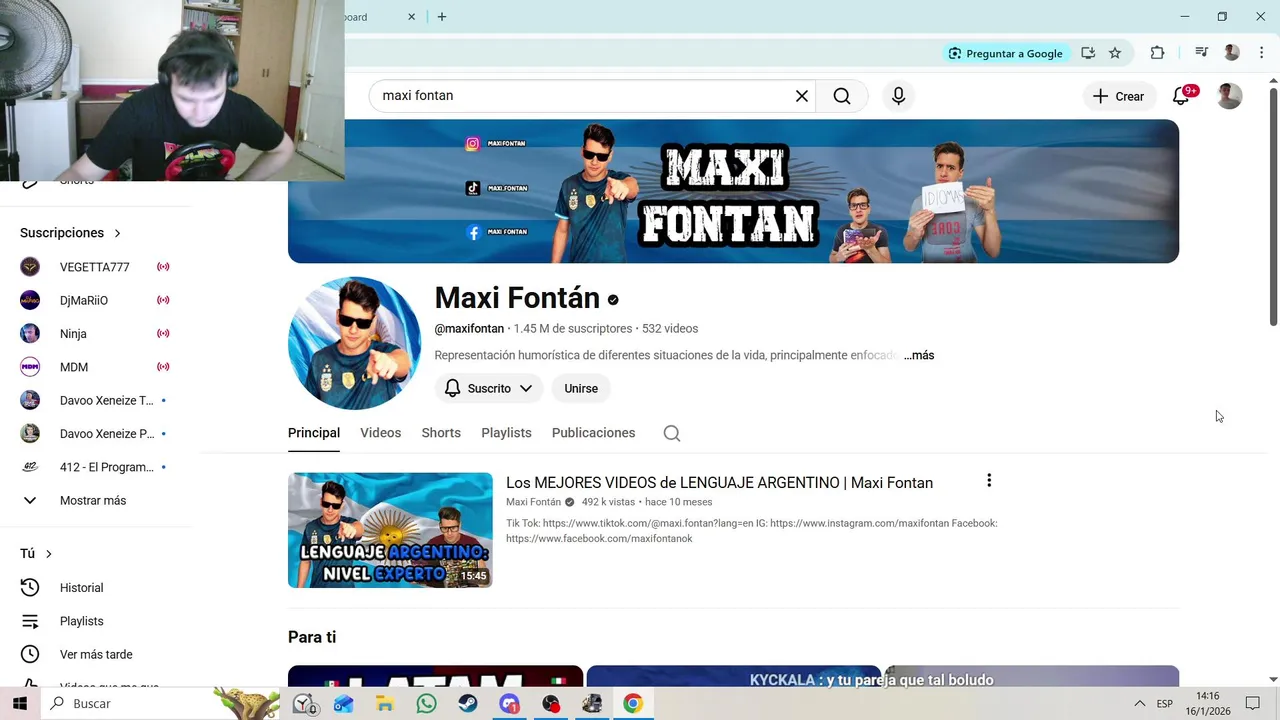The height and width of the screenshot is (720, 1280).
Task: Open Steam from the taskbar
Action: 468,704
